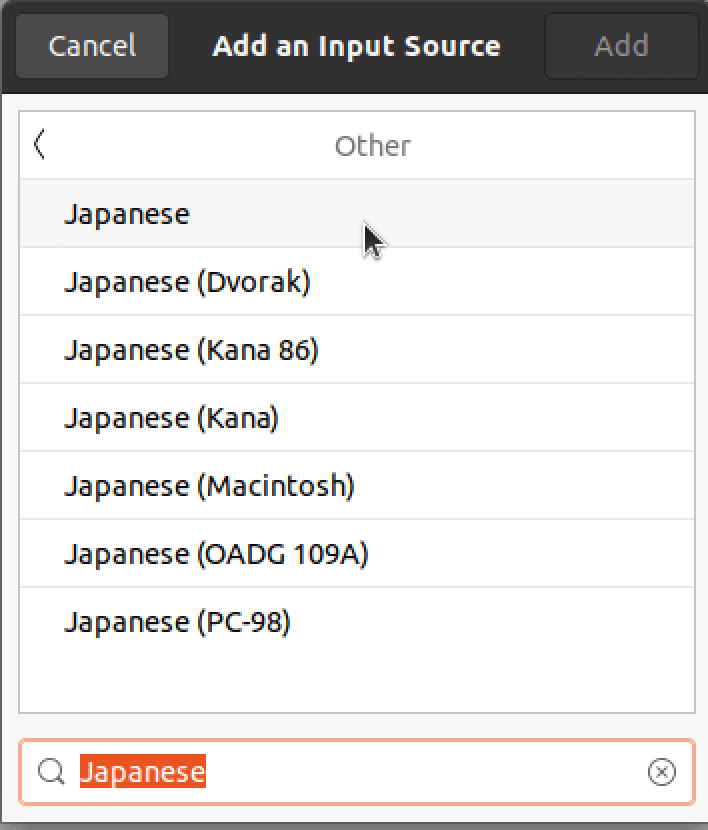Select the plain Japanese layout
The width and height of the screenshot is (708, 830).
click(357, 214)
